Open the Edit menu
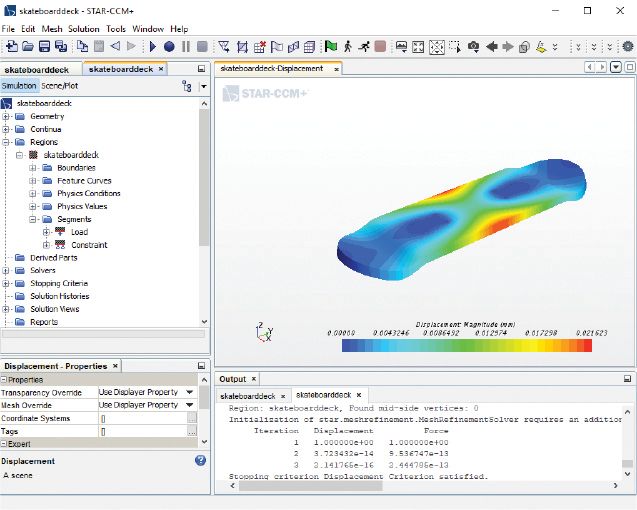The image size is (637, 510). [28, 29]
